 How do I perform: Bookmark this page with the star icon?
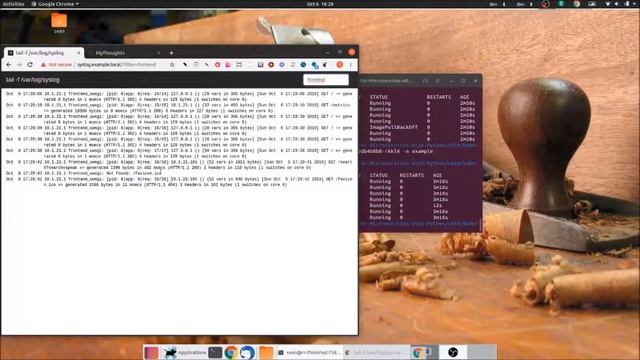(x=172, y=64)
